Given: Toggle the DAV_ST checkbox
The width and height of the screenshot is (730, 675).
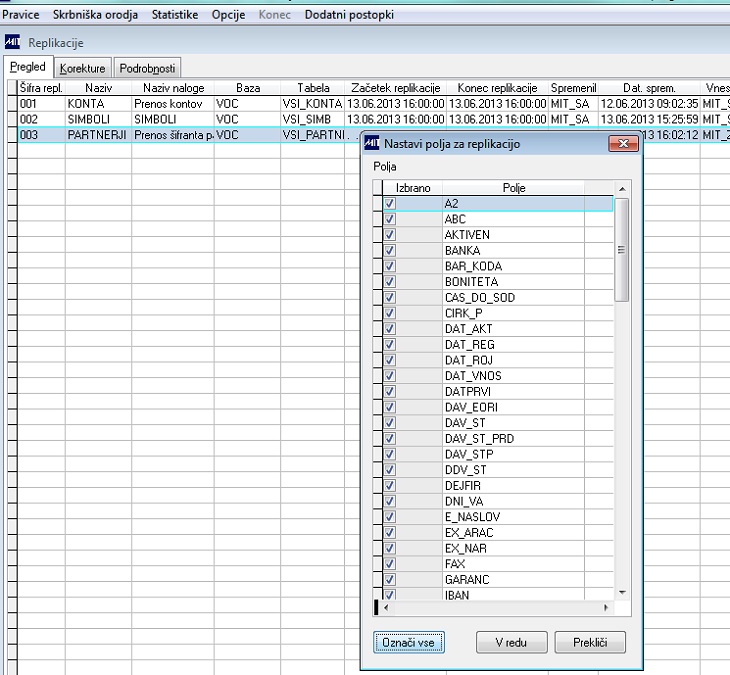Looking at the screenshot, I should [x=390, y=423].
